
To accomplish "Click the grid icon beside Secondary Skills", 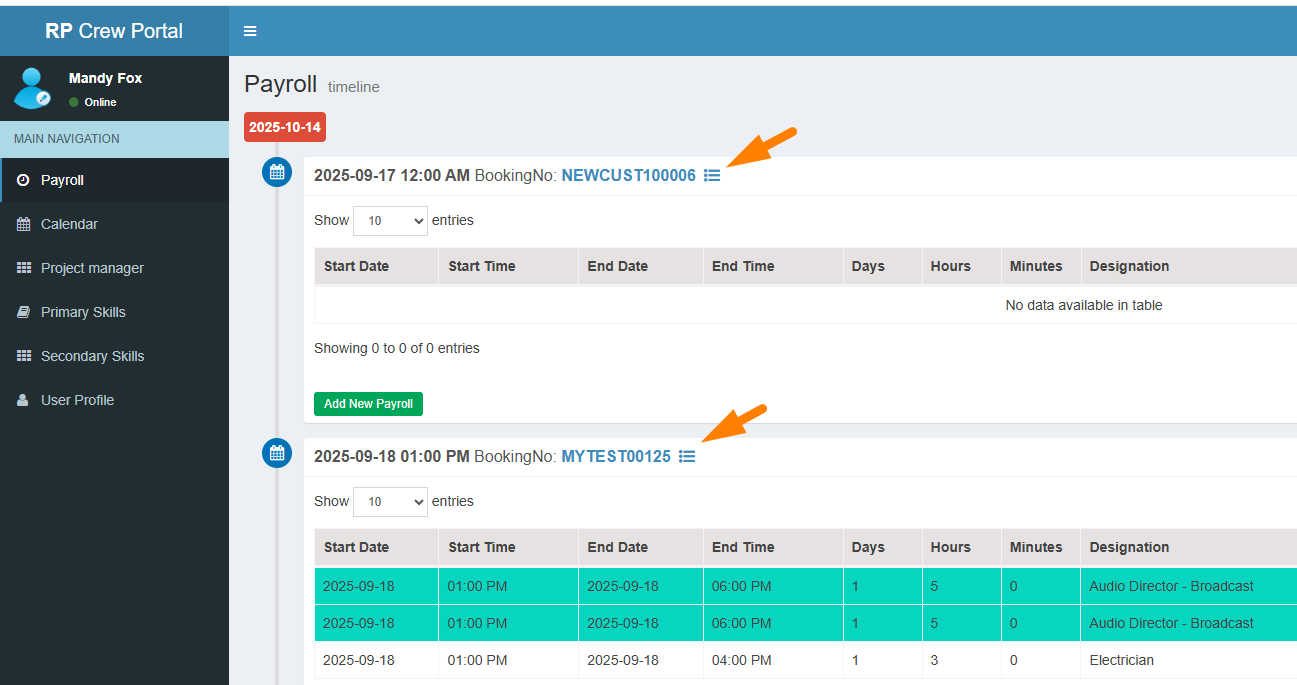I will 24,356.
